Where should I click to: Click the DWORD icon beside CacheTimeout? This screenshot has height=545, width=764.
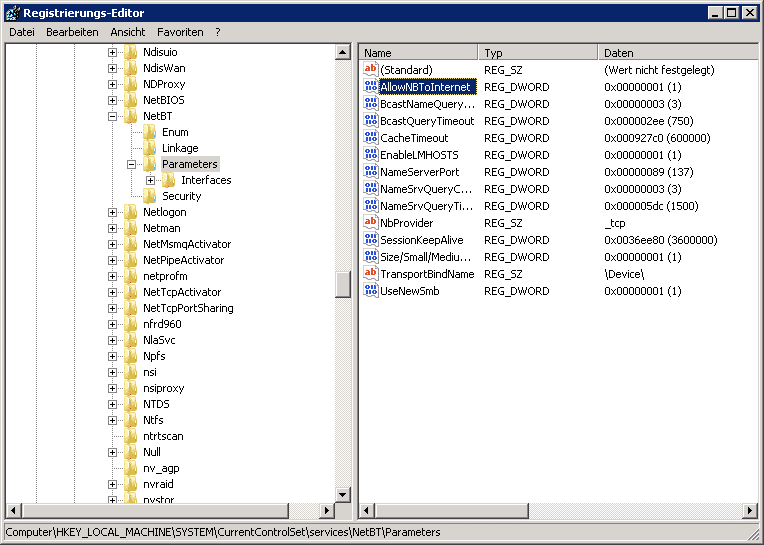[371, 138]
